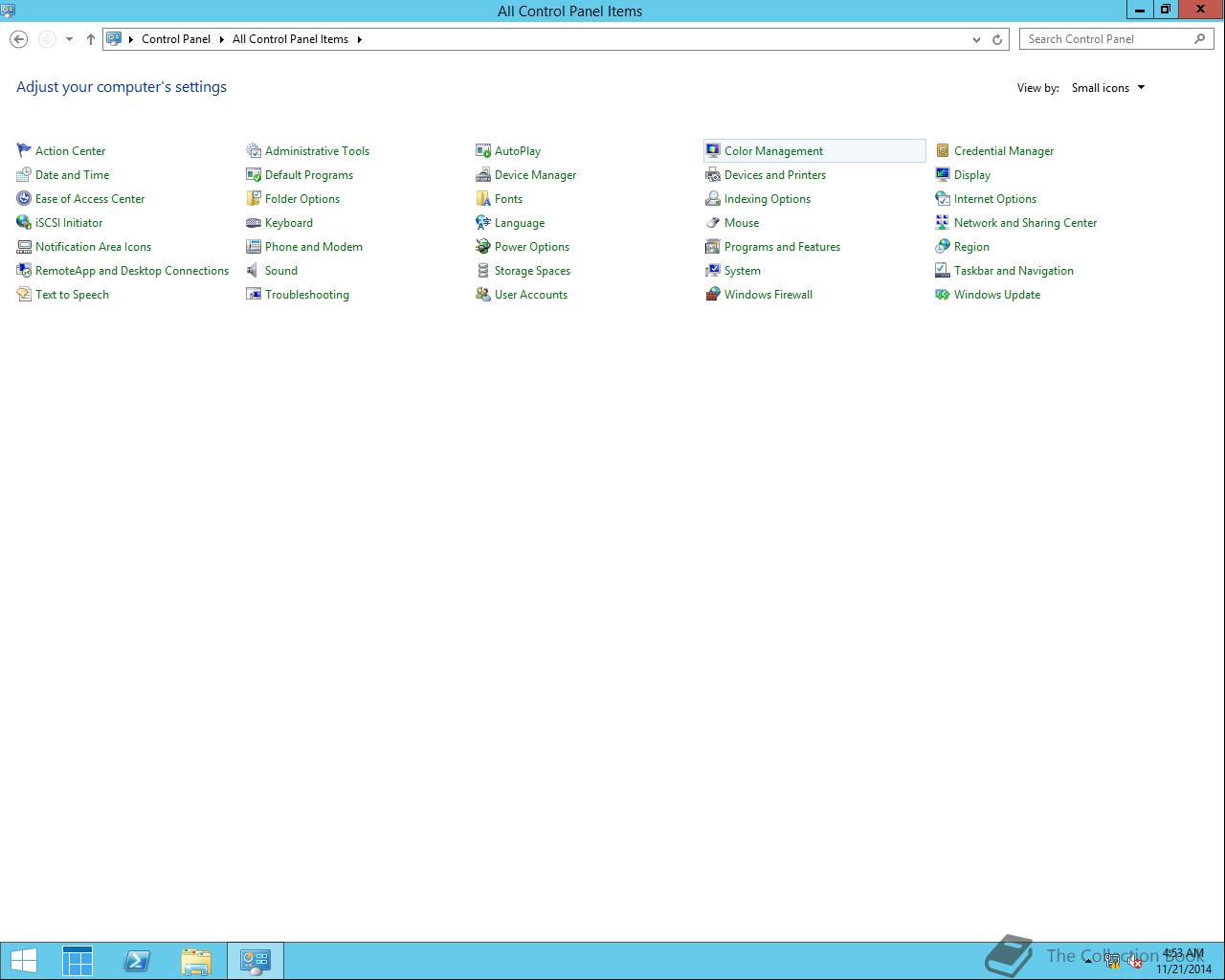Click the User Accounts icon
The image size is (1225, 980).
point(483,294)
